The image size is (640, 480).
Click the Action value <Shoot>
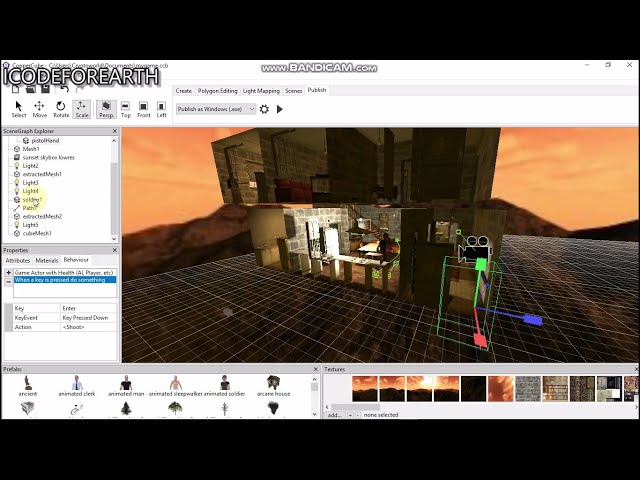pyautogui.click(x=89, y=327)
